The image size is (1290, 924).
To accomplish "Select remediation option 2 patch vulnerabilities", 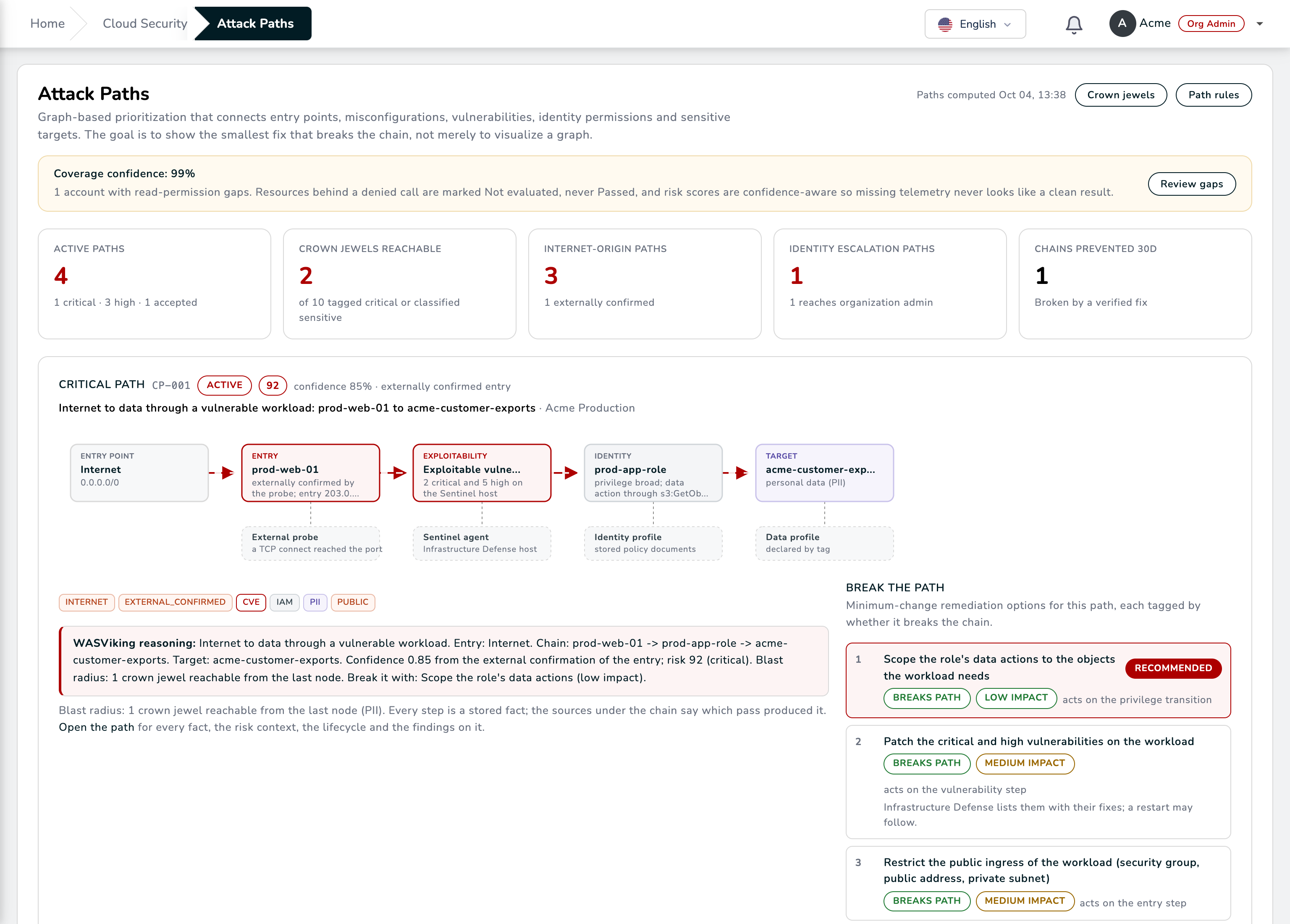I will click(1038, 782).
